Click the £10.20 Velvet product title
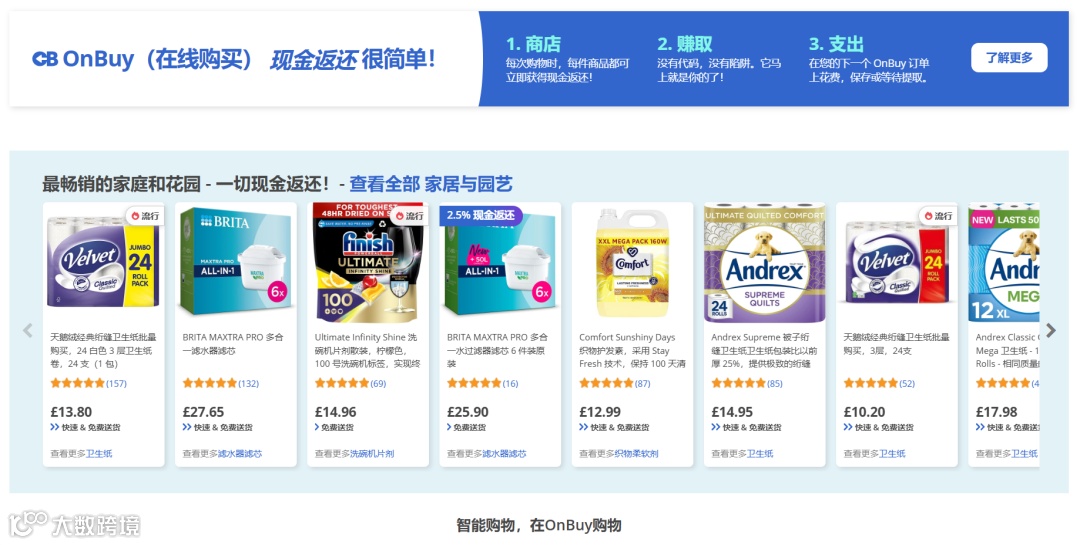The image size is (1080, 545). tap(896, 344)
